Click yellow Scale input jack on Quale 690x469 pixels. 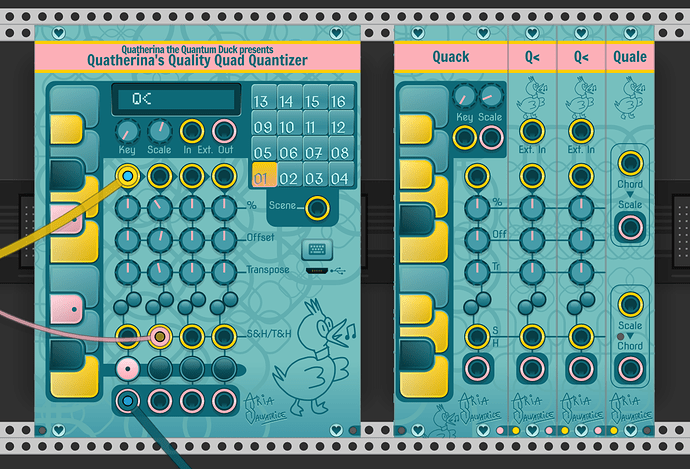point(630,304)
